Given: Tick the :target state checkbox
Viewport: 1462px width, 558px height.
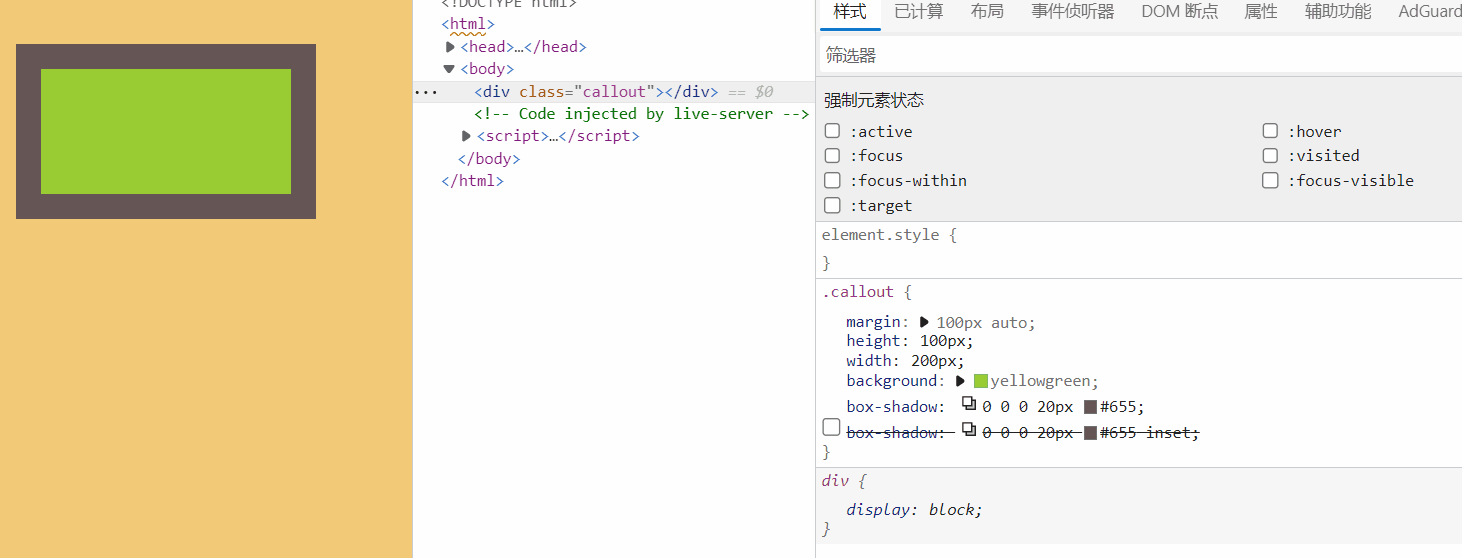Looking at the screenshot, I should (832, 205).
